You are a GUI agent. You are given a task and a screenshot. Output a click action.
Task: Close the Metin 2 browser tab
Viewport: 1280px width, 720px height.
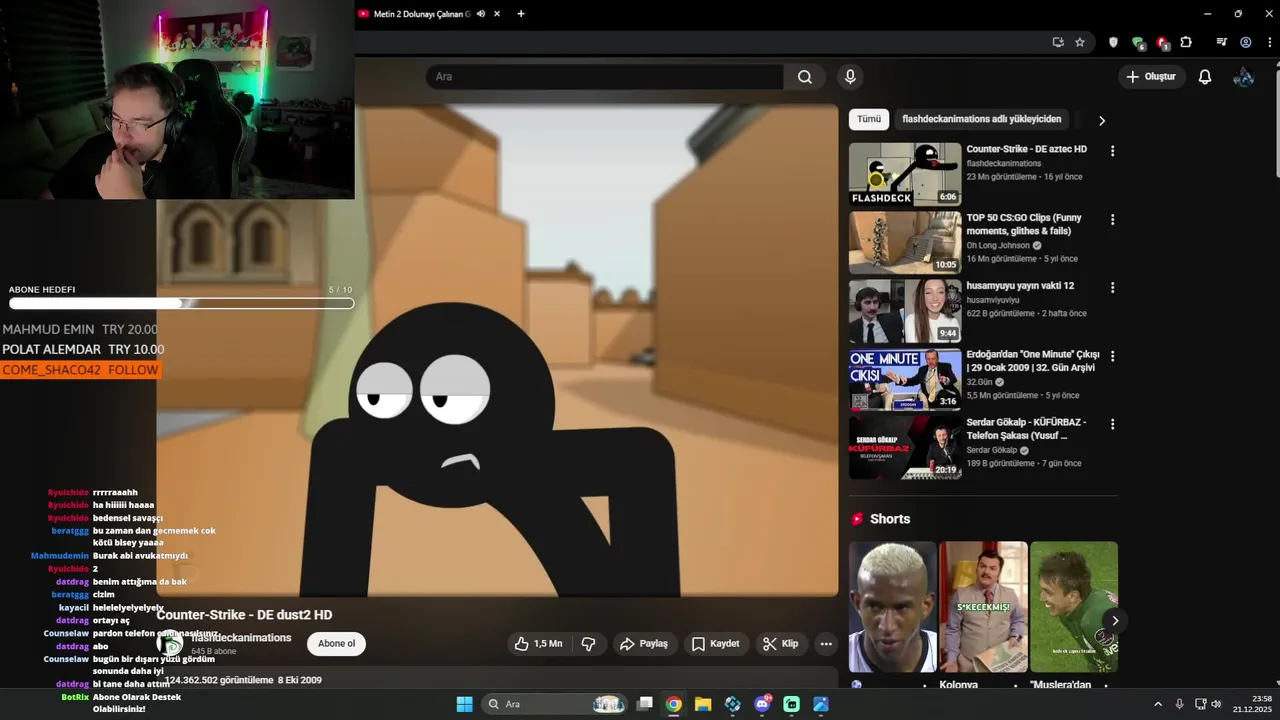(496, 14)
